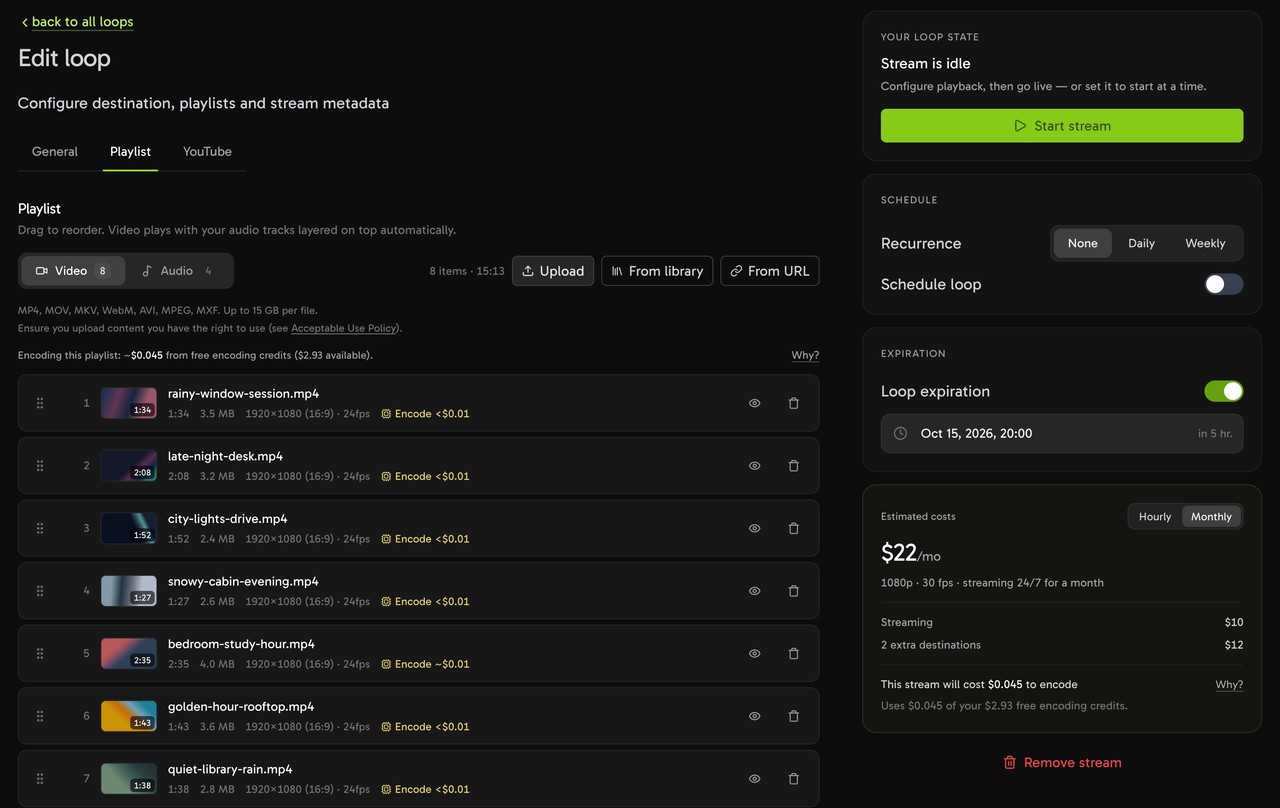Viewport: 1280px width, 808px height.
Task: Choose Weekly recurrence
Action: (1205, 243)
